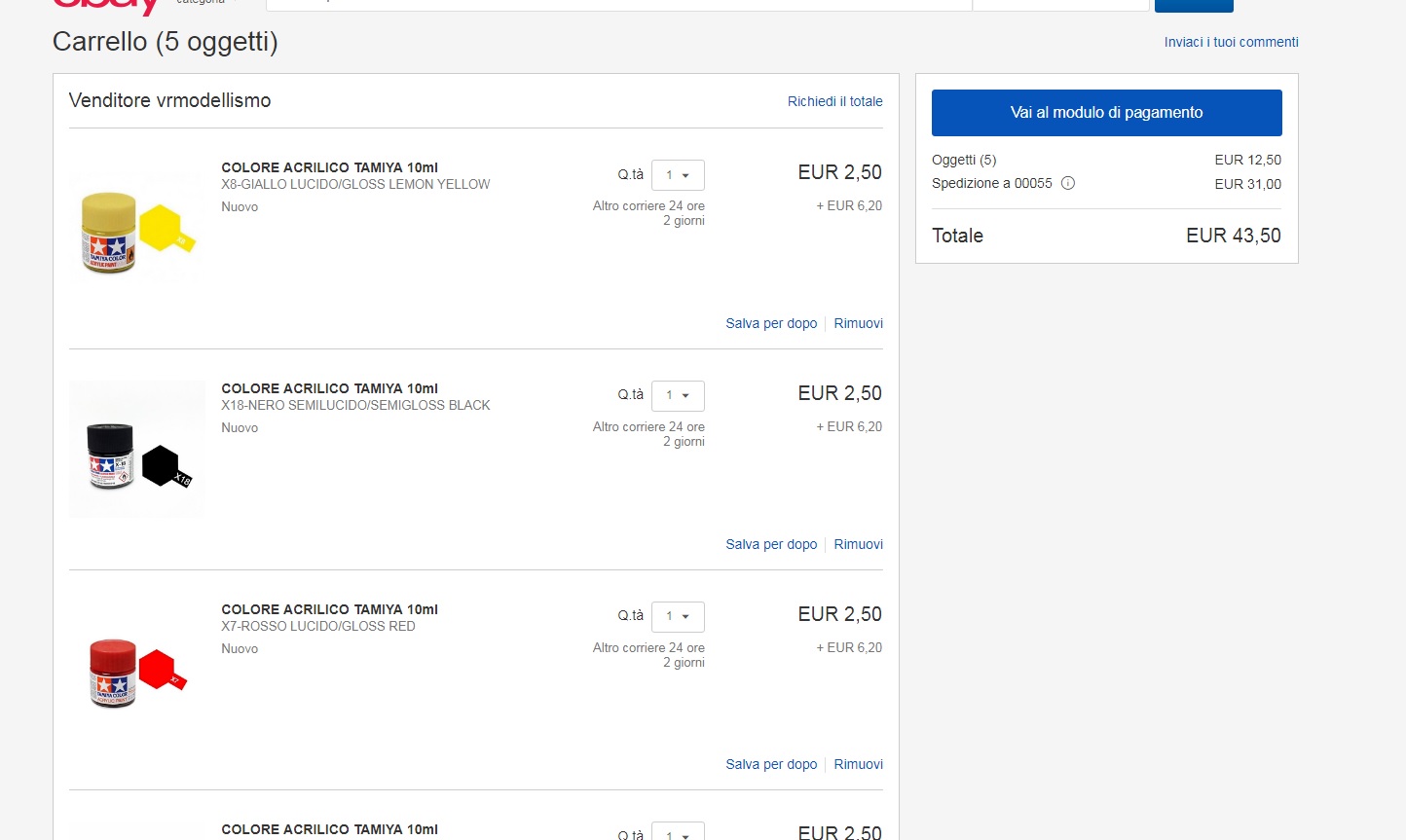Viewport: 1406px width, 840px height.
Task: Click Richiedi il totale link
Action: pos(835,101)
